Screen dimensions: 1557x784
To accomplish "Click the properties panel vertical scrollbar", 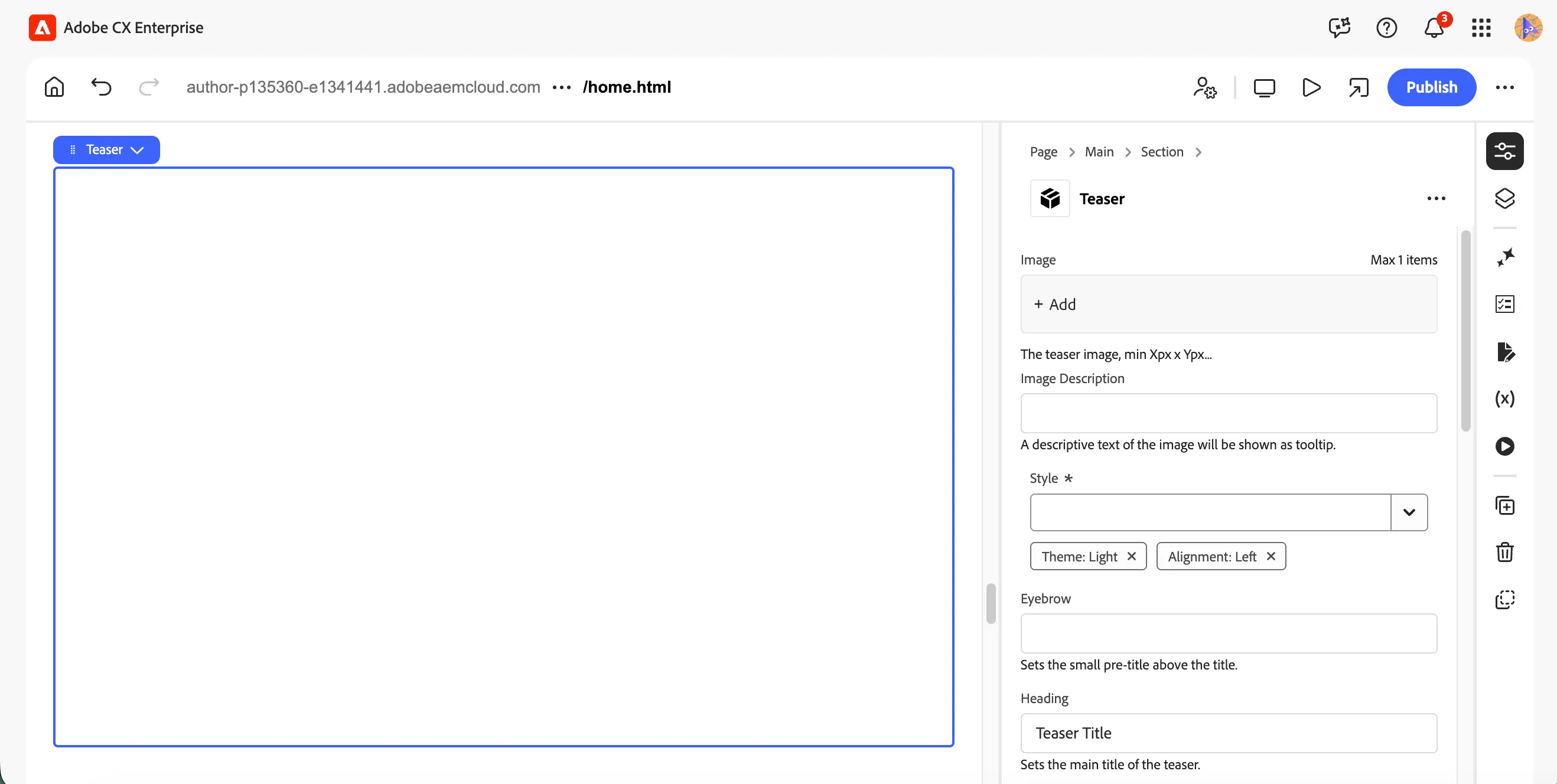I will 1465,331.
